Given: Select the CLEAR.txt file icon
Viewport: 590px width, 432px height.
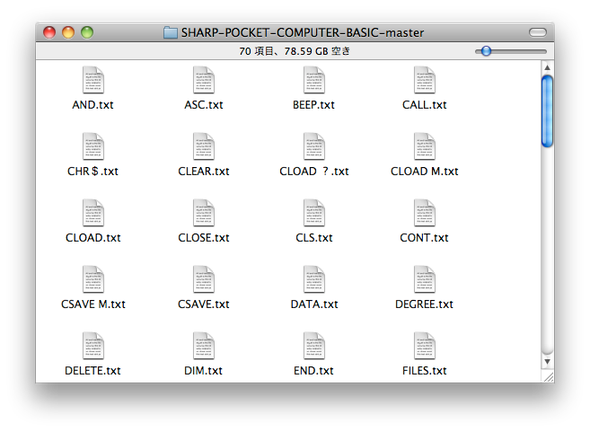Looking at the screenshot, I should (x=204, y=146).
